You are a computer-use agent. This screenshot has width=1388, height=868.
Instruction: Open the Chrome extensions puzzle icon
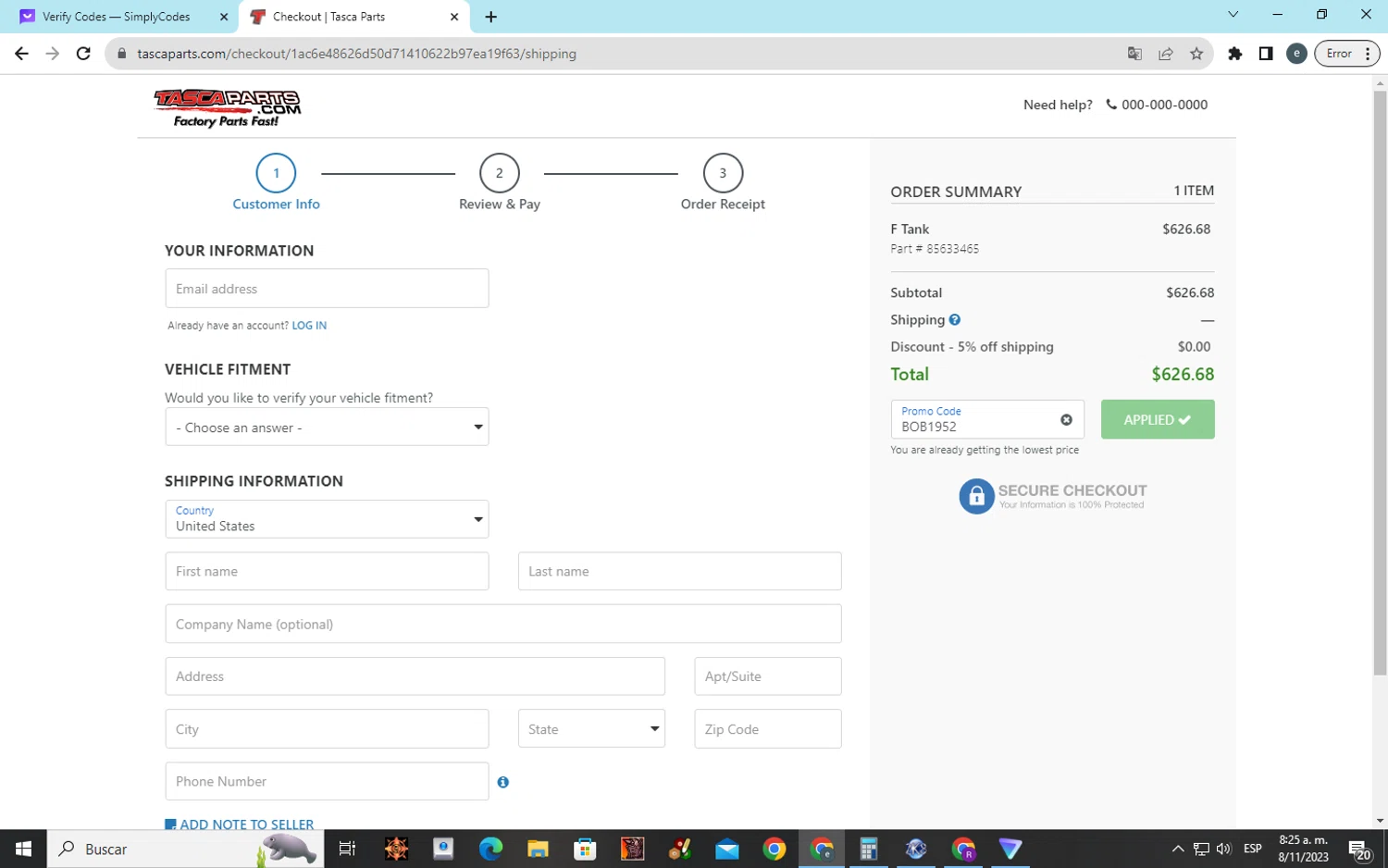click(x=1234, y=54)
